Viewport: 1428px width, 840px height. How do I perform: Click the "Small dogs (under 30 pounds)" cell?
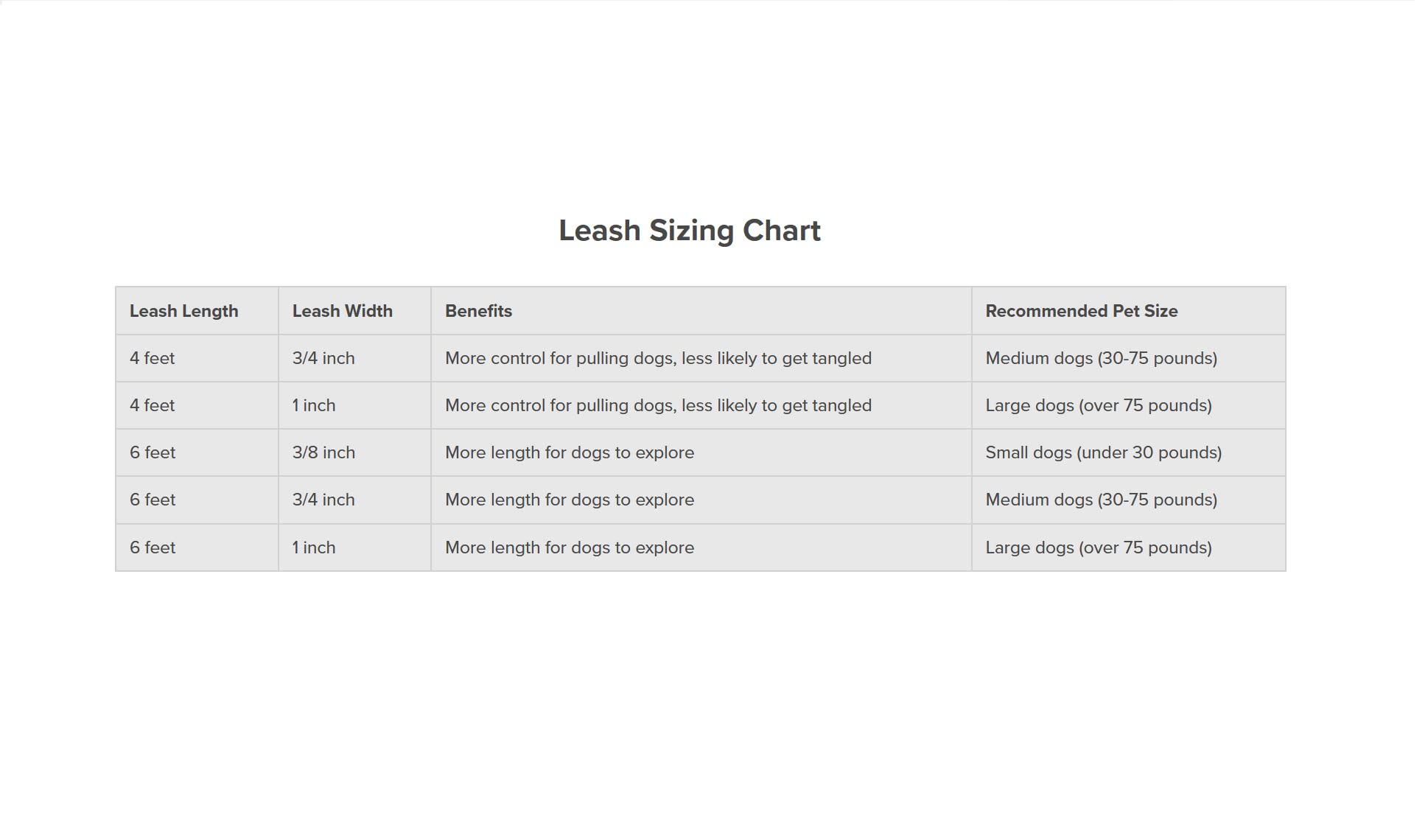1103,452
